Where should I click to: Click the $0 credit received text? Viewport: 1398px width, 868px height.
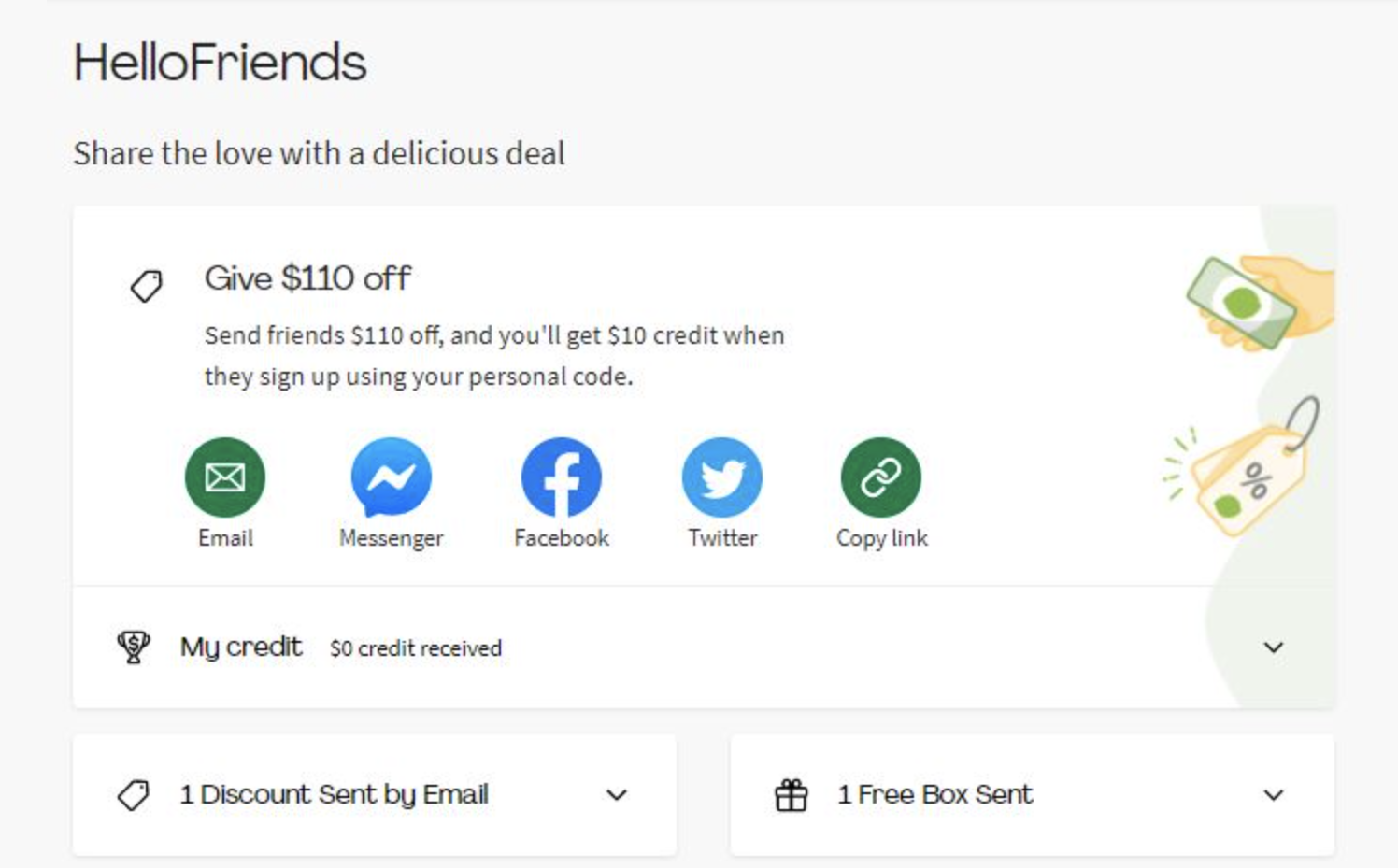click(x=416, y=648)
